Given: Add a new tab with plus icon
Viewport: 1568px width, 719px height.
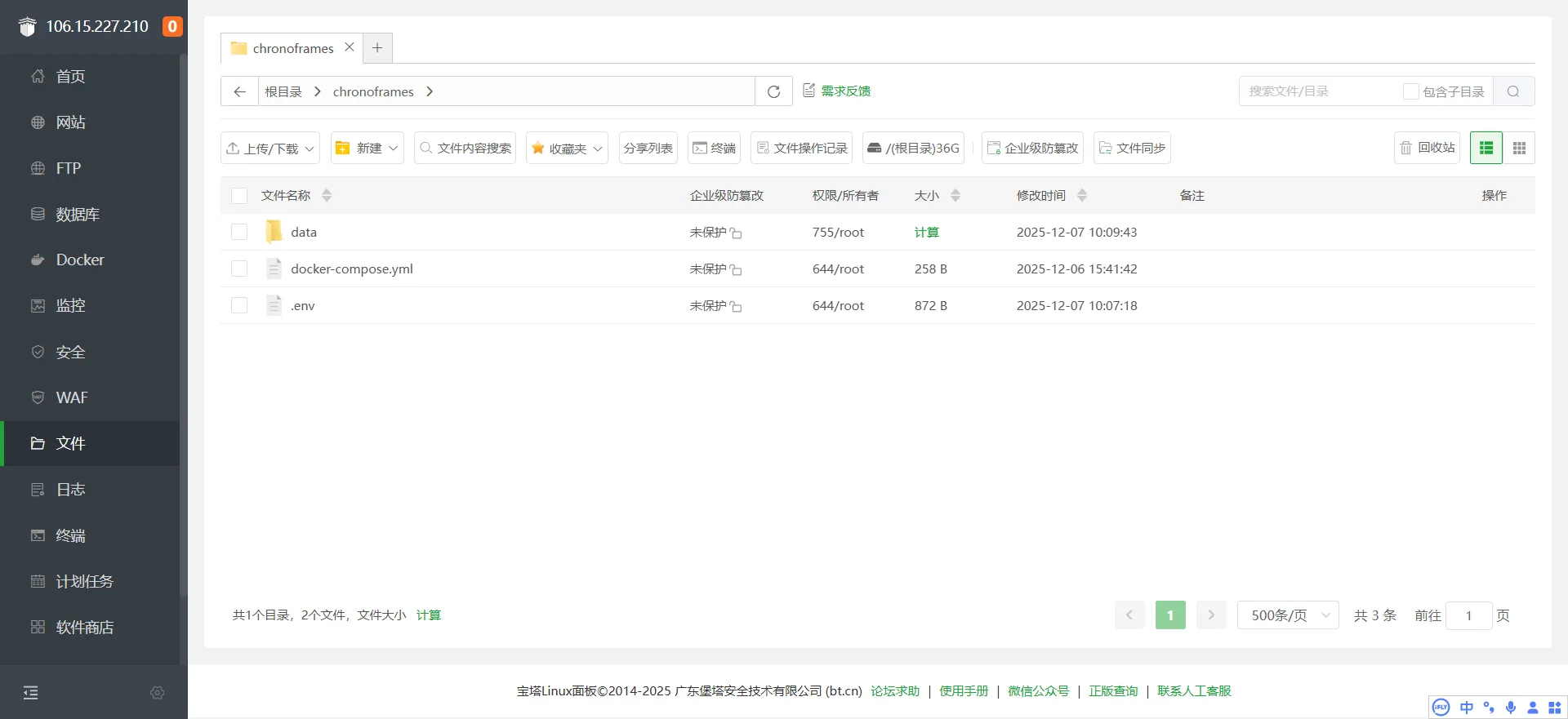Looking at the screenshot, I should [x=377, y=48].
